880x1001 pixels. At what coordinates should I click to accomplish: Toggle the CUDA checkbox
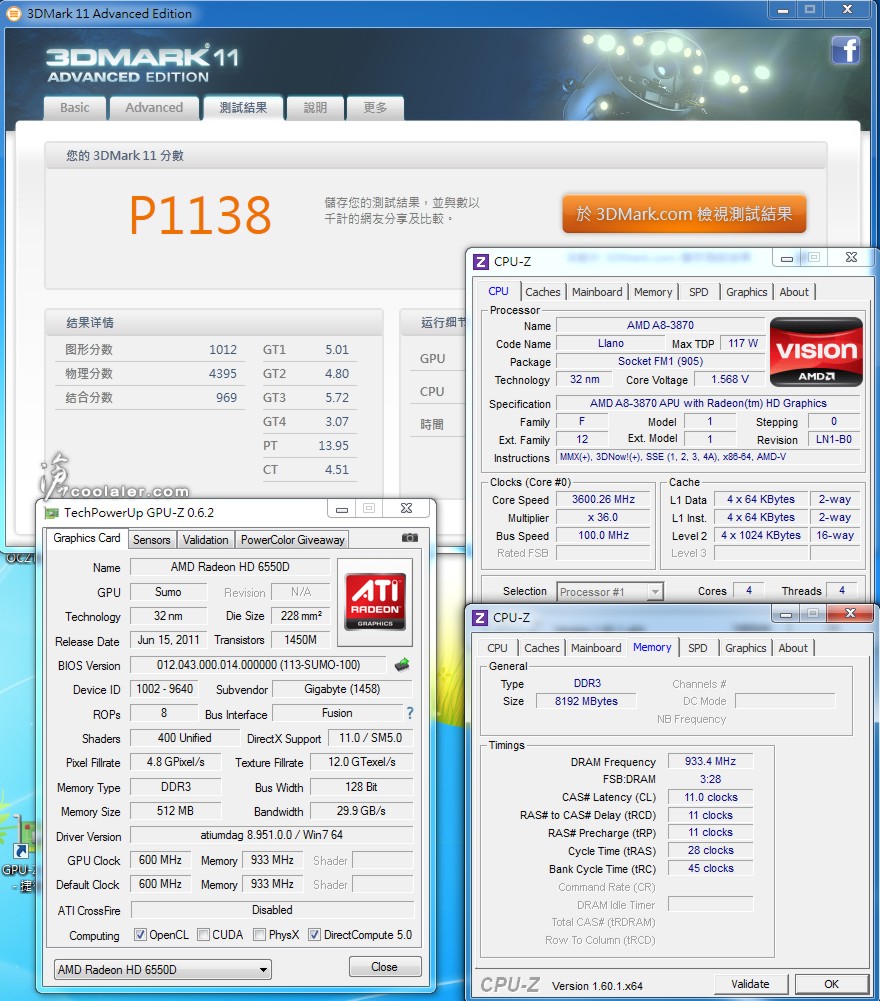pyautogui.click(x=203, y=935)
